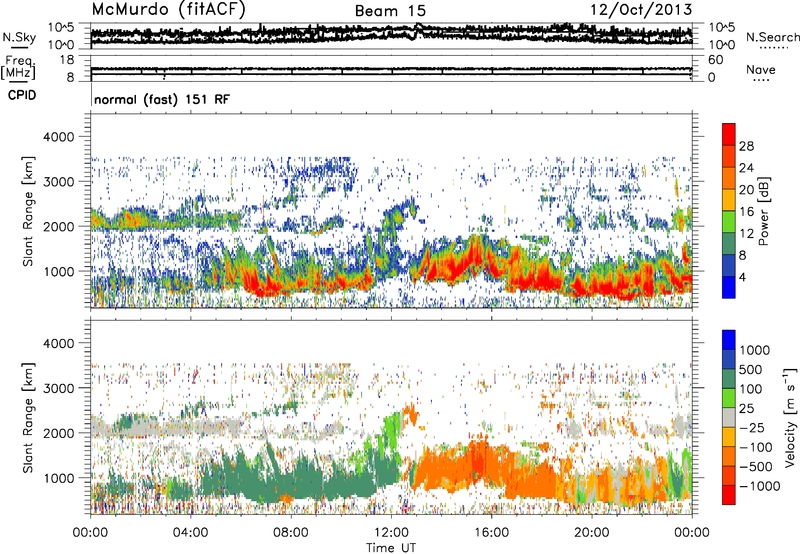Select the red bottom velocity swatch below -1000

(x=729, y=495)
